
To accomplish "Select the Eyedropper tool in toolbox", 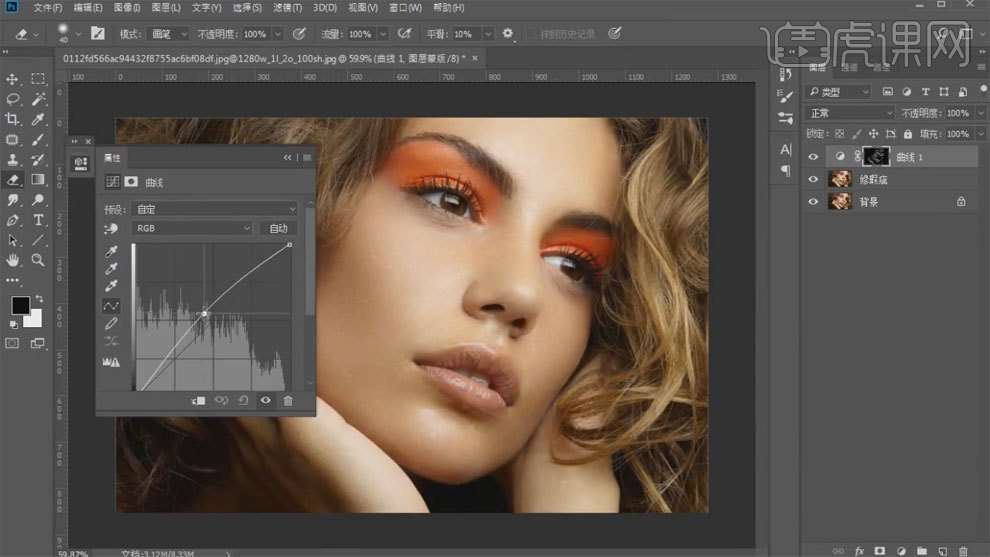I will click(38, 119).
